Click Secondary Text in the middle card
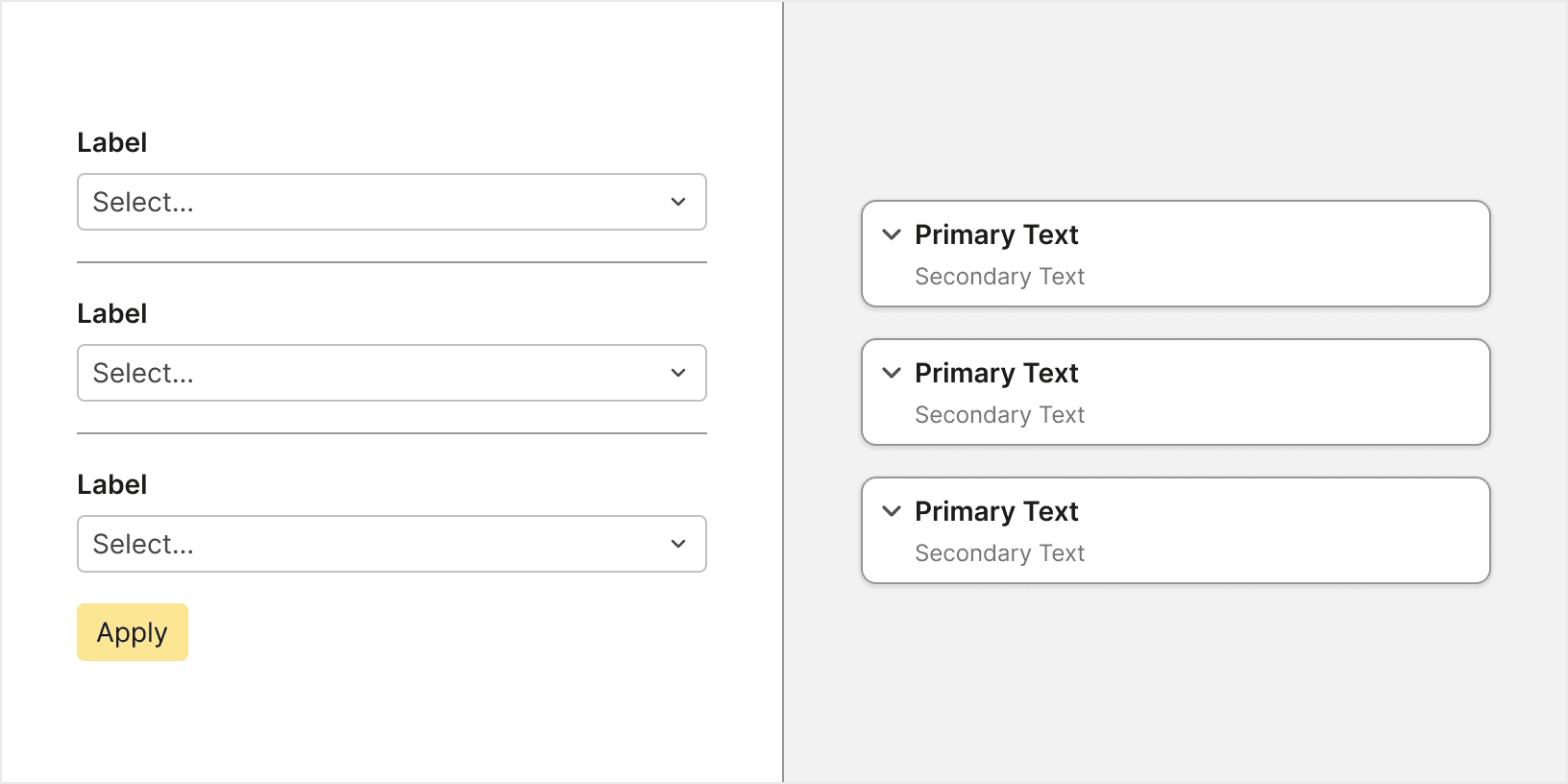Screen dimensions: 1568x784 tap(999, 415)
